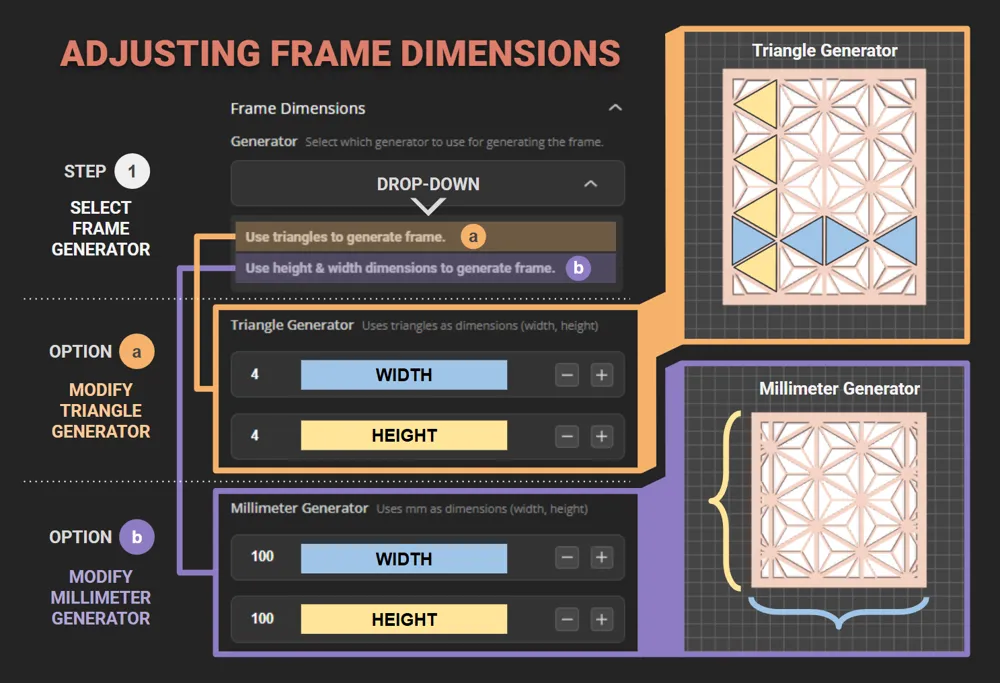Viewport: 1000px width, 683px height.
Task: Select 'Use triangles to generate frame' option
Action: coord(345,237)
